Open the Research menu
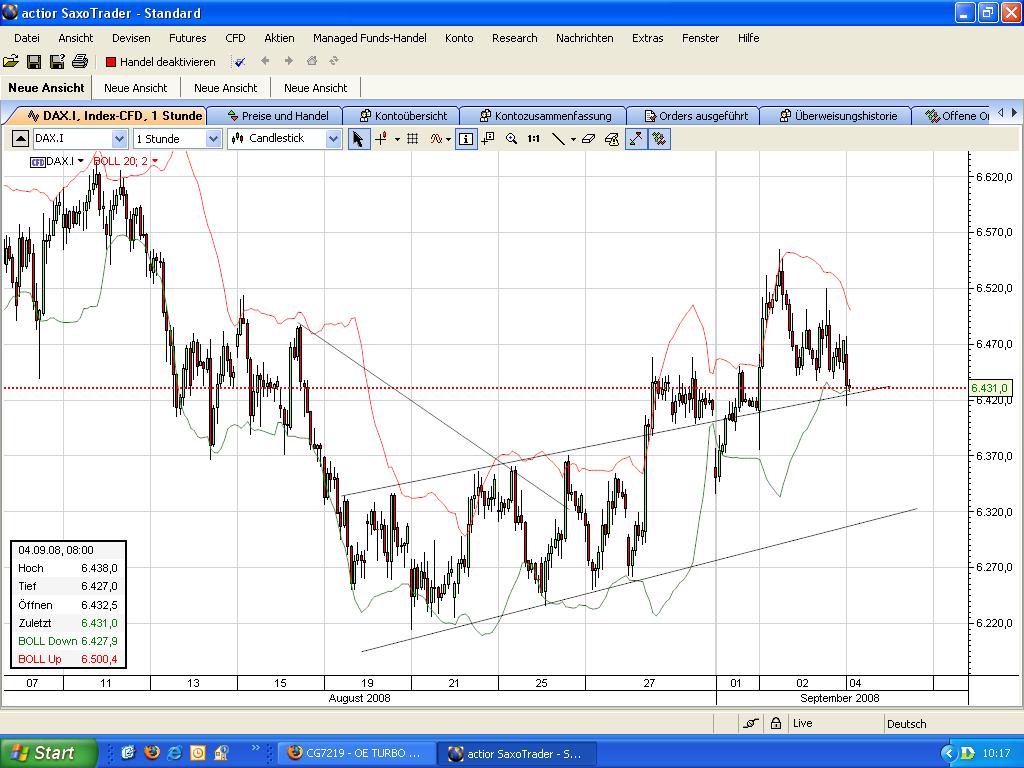This screenshot has height=768, width=1024. 514,38
